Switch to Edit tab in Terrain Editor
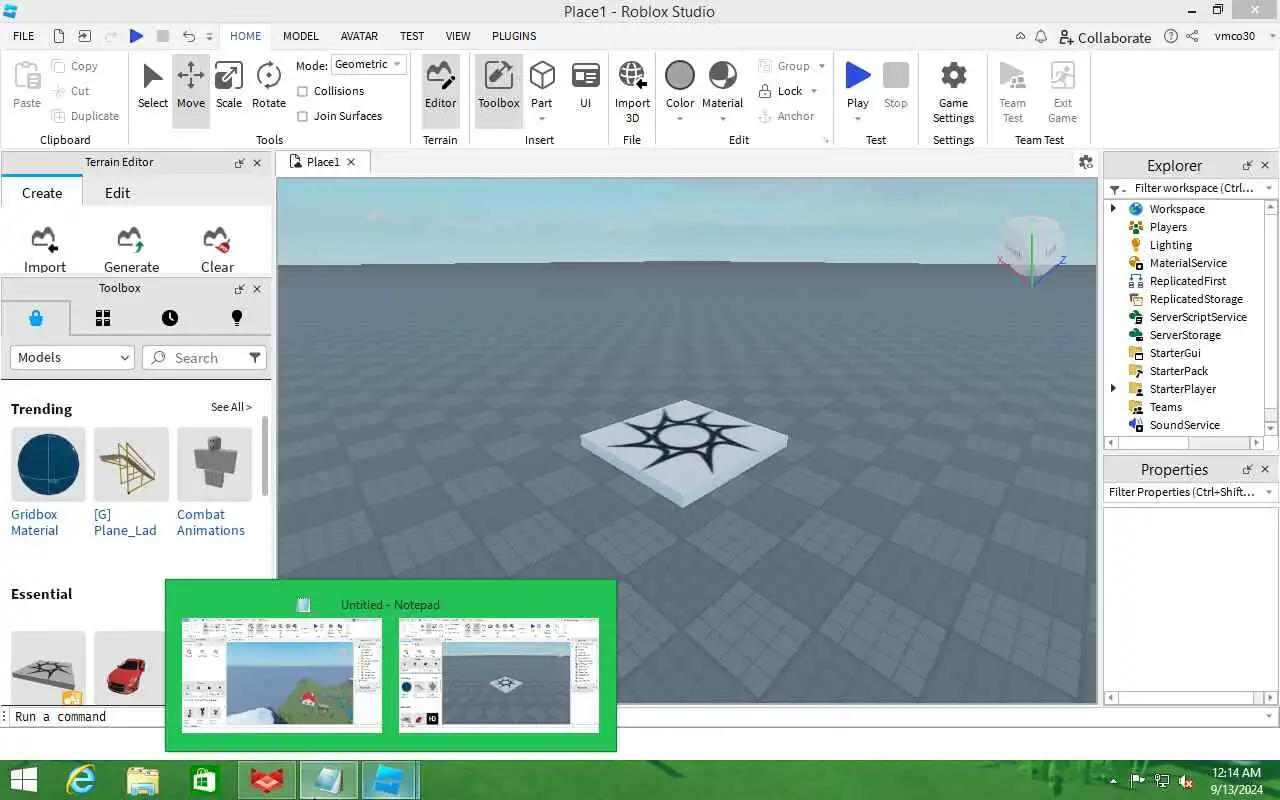This screenshot has width=1280, height=800. [x=117, y=193]
